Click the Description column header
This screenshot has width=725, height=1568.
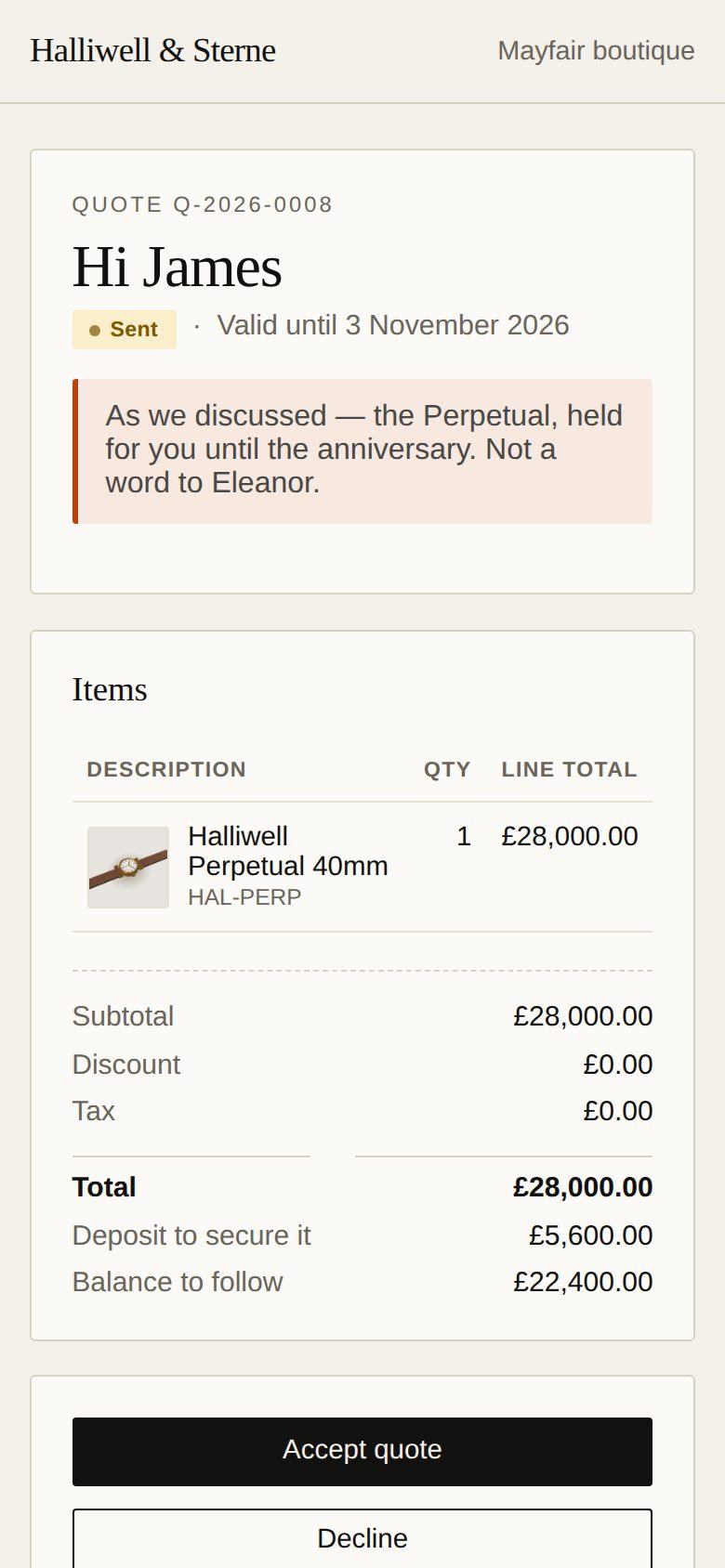166,769
